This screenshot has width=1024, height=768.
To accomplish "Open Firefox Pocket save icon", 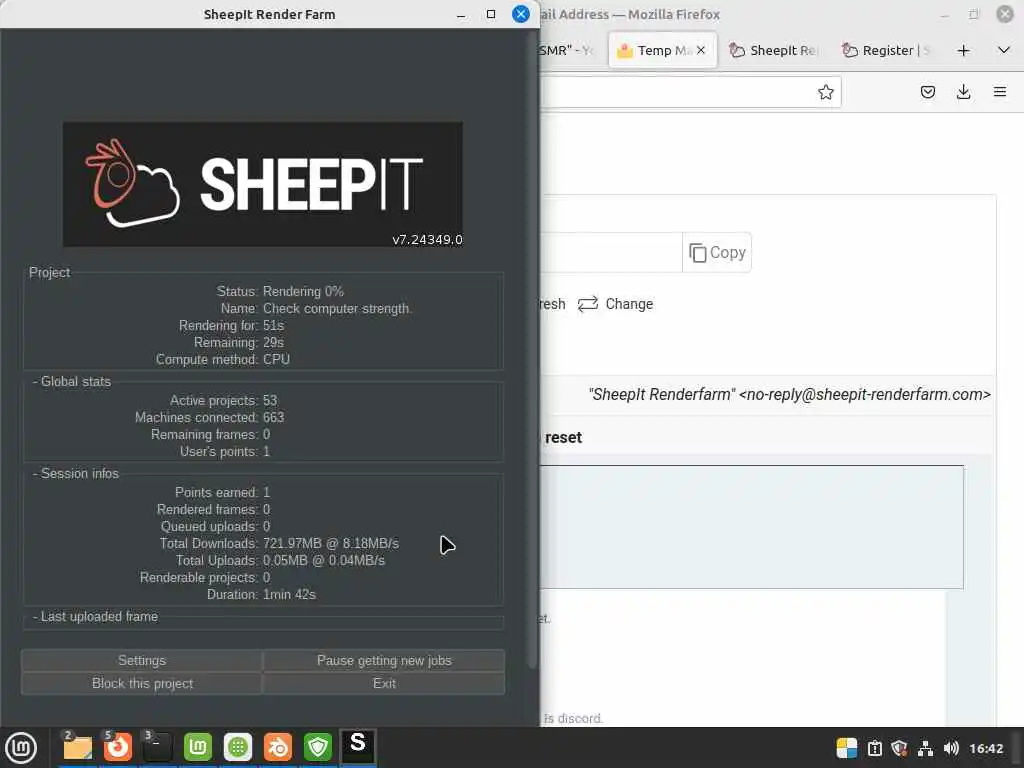I will [x=928, y=92].
